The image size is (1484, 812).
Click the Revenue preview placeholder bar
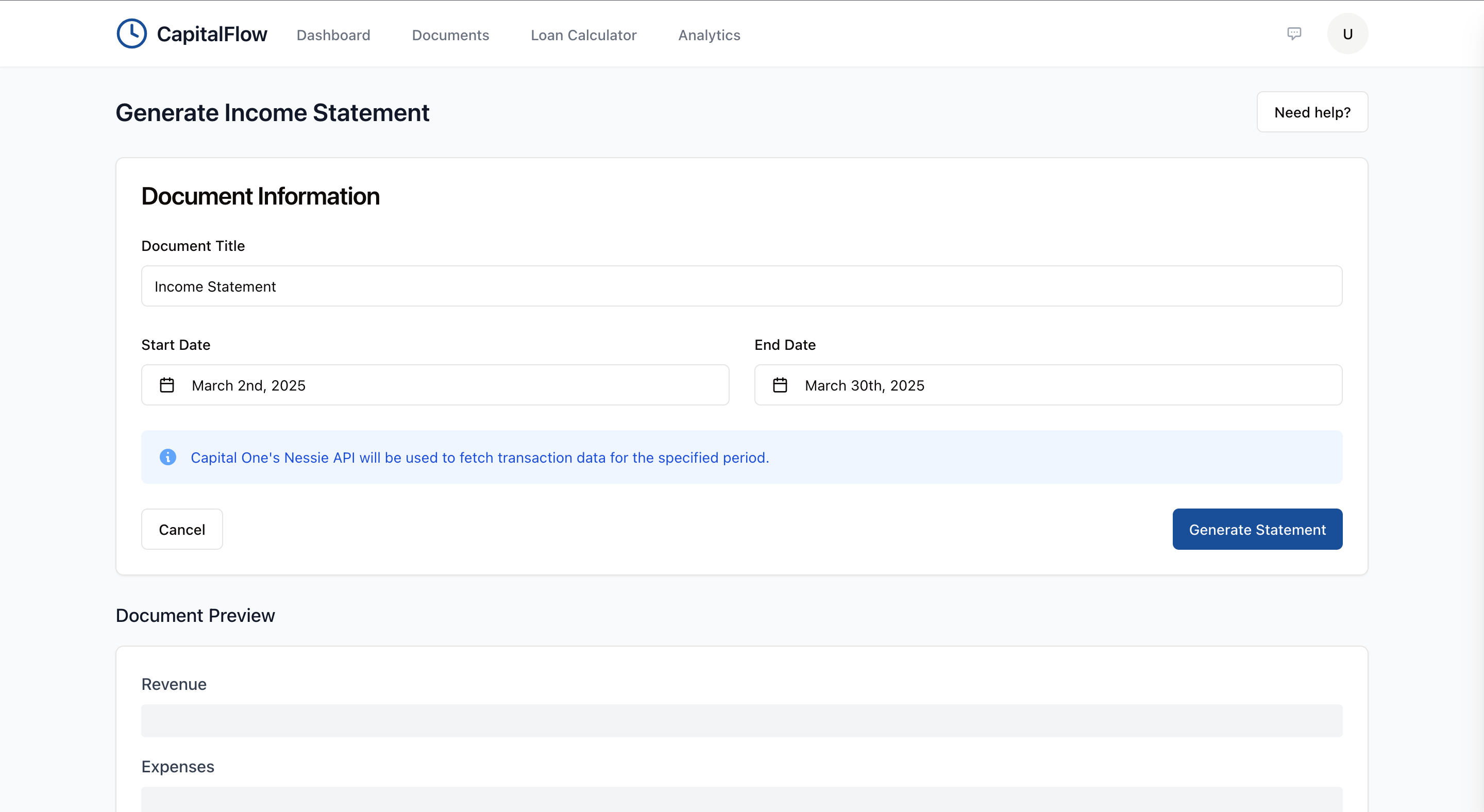(741, 720)
